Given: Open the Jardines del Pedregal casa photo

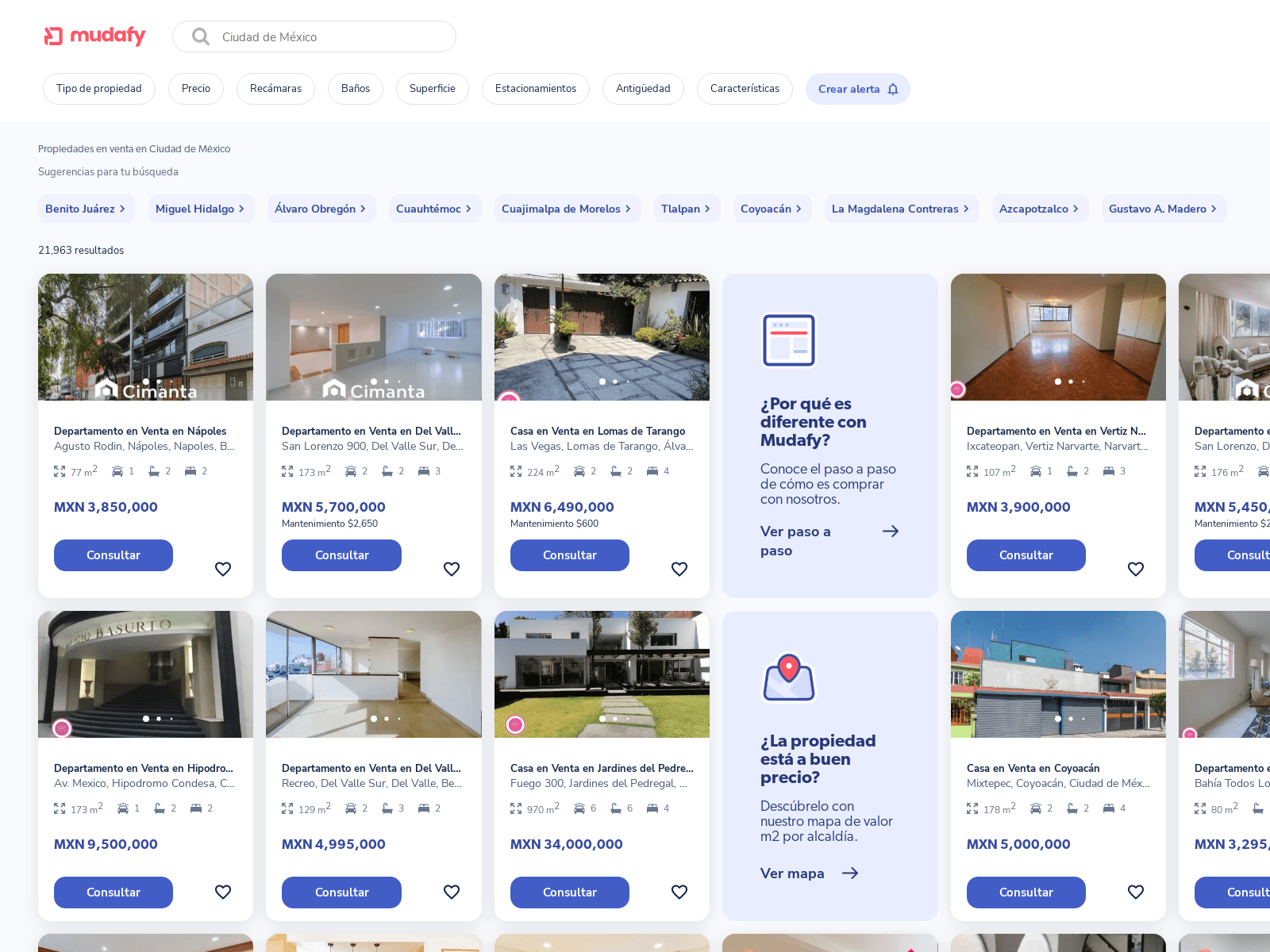Looking at the screenshot, I should pos(602,674).
